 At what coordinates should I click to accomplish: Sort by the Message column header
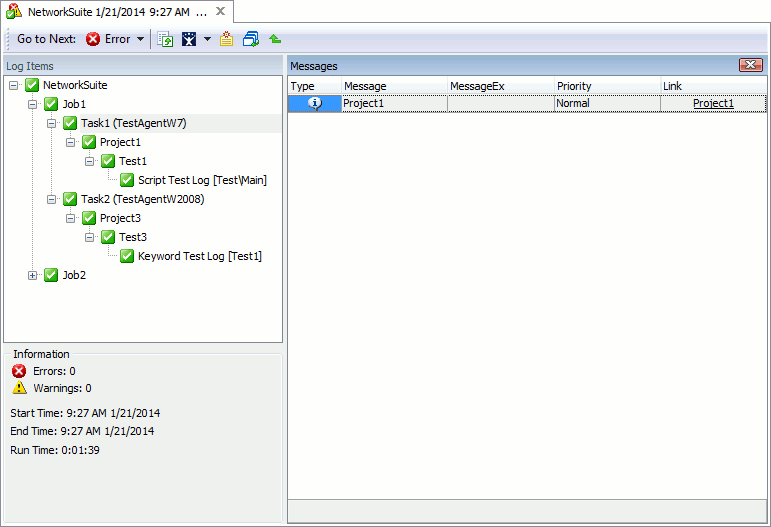[x=394, y=86]
